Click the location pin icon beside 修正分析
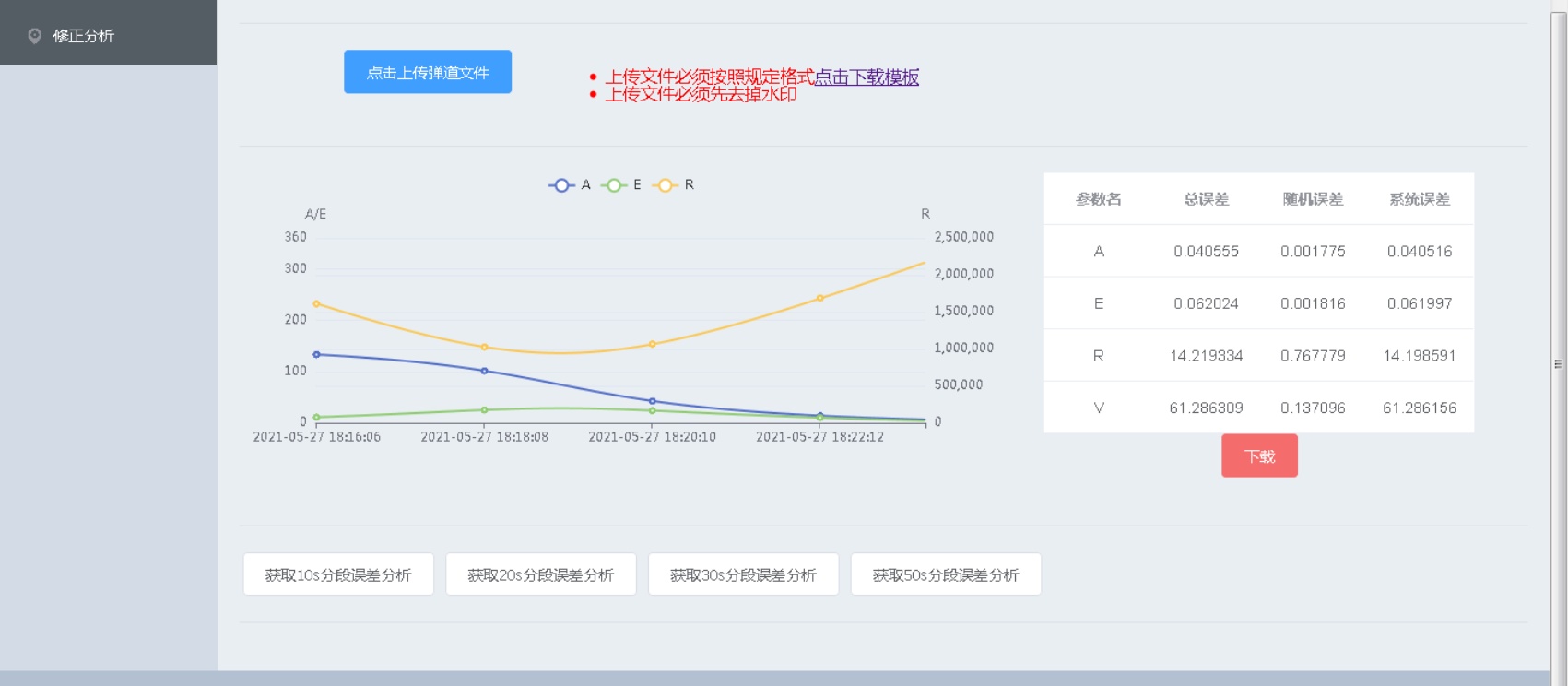The image size is (1568, 686). point(35,36)
